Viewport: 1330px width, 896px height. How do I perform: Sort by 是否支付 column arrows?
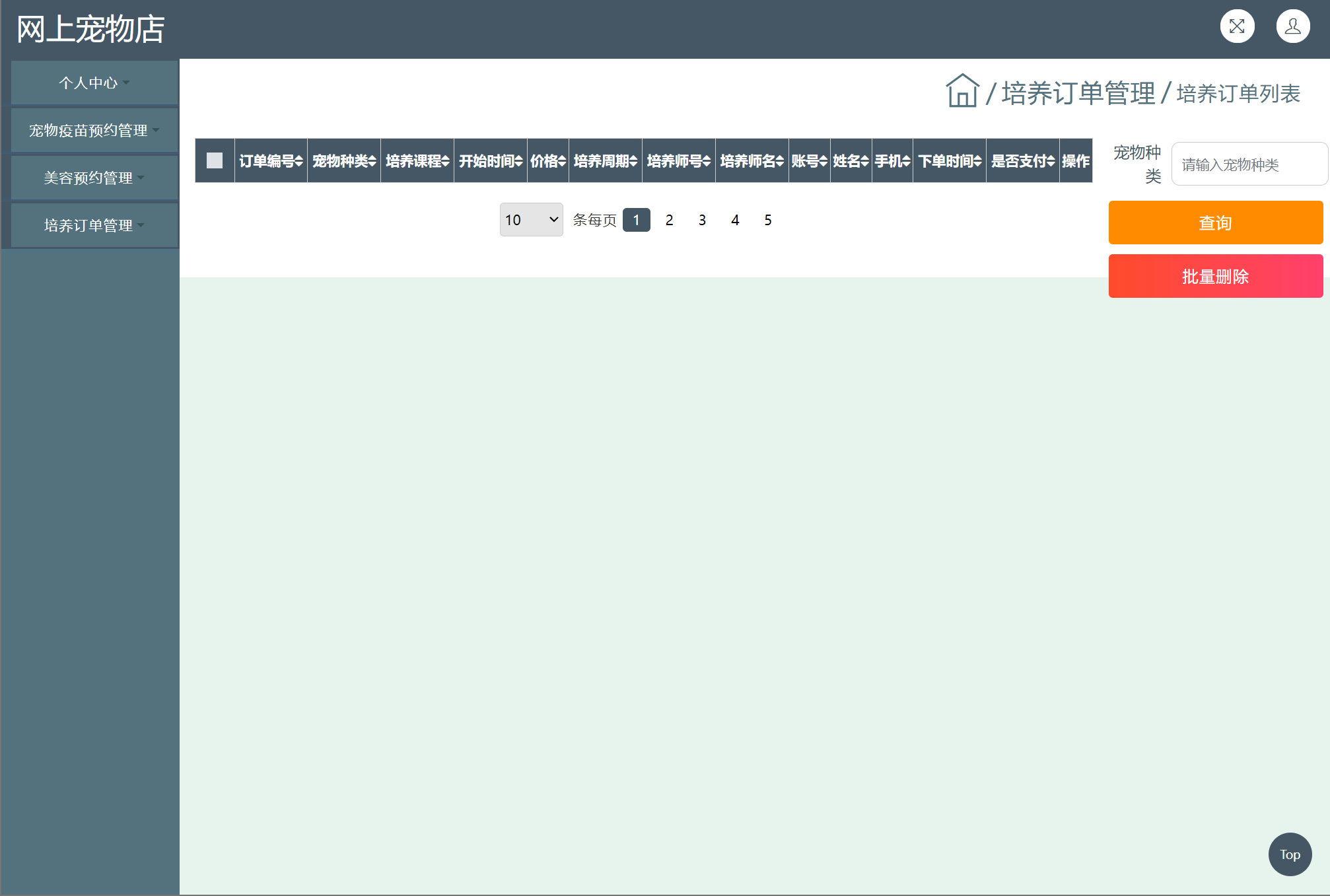(1051, 161)
